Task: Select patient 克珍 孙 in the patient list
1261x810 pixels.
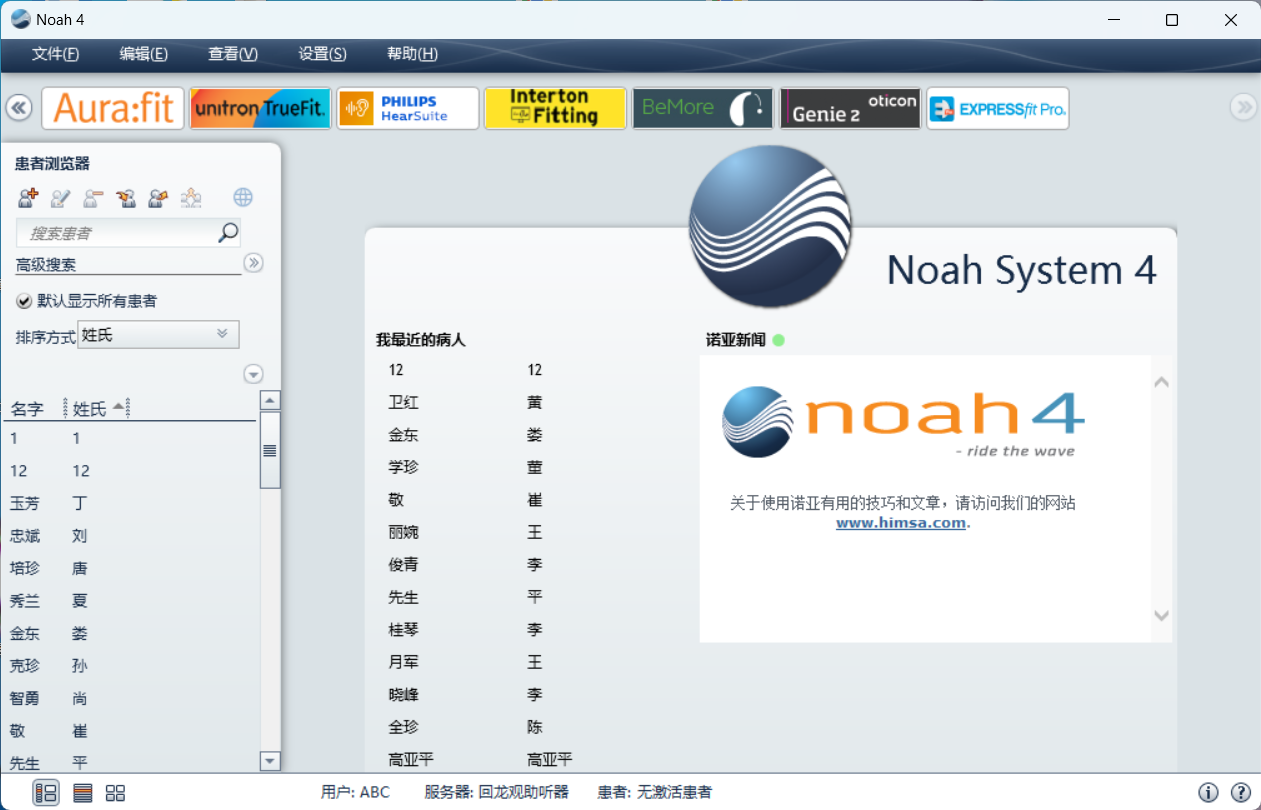Action: [130, 666]
